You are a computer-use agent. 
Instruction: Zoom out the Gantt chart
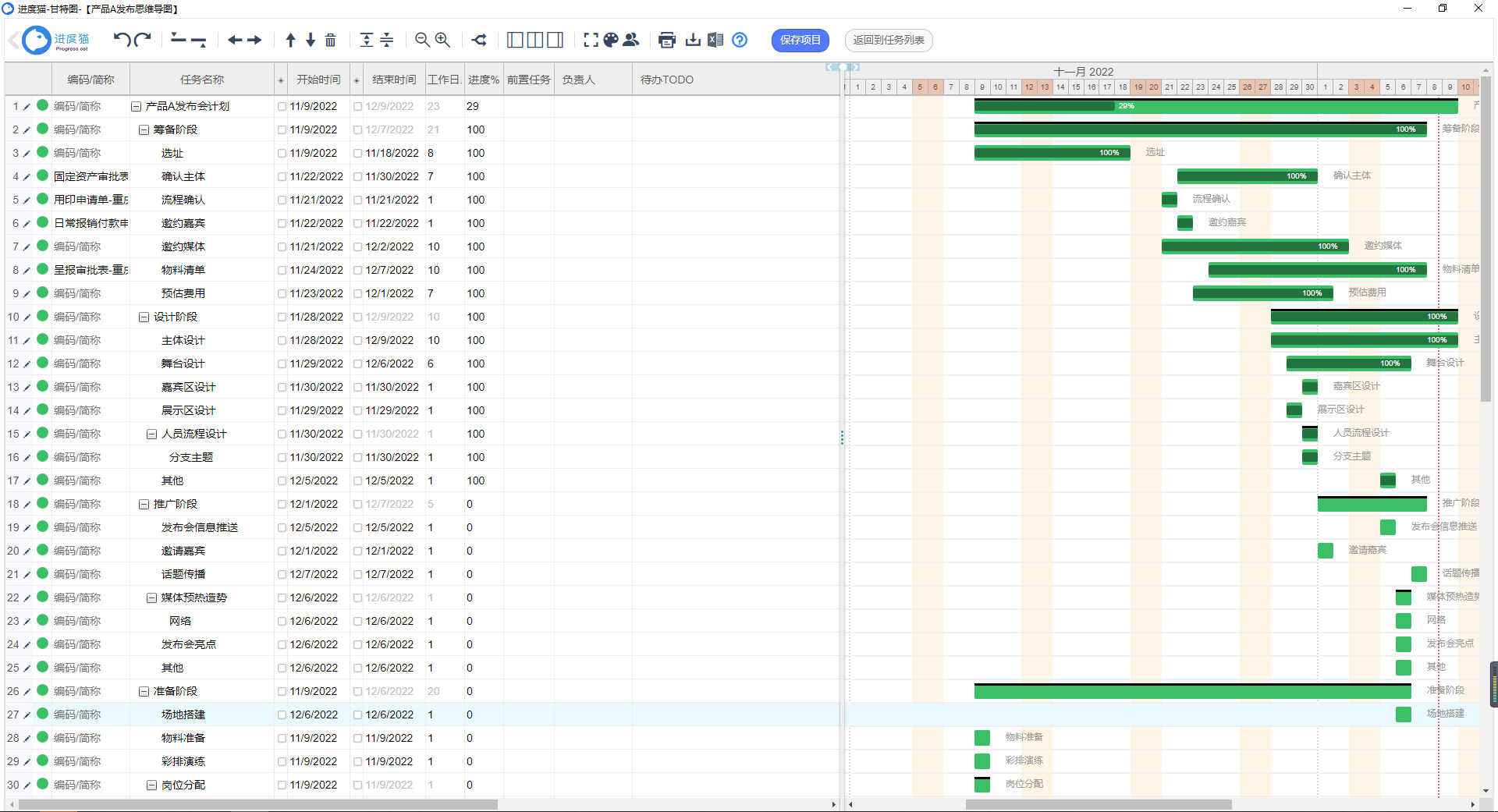422,40
